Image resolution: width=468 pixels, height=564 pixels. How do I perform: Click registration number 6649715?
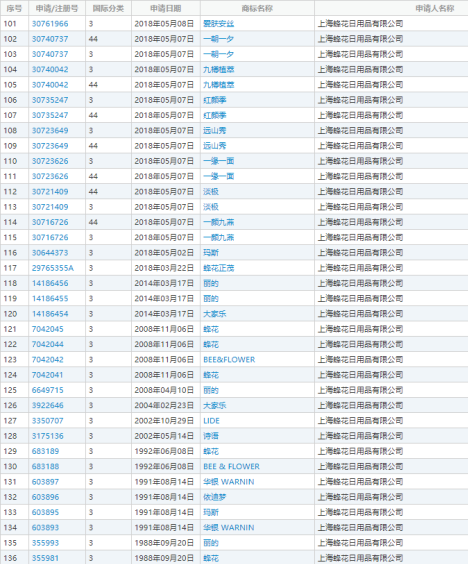tap(47, 390)
